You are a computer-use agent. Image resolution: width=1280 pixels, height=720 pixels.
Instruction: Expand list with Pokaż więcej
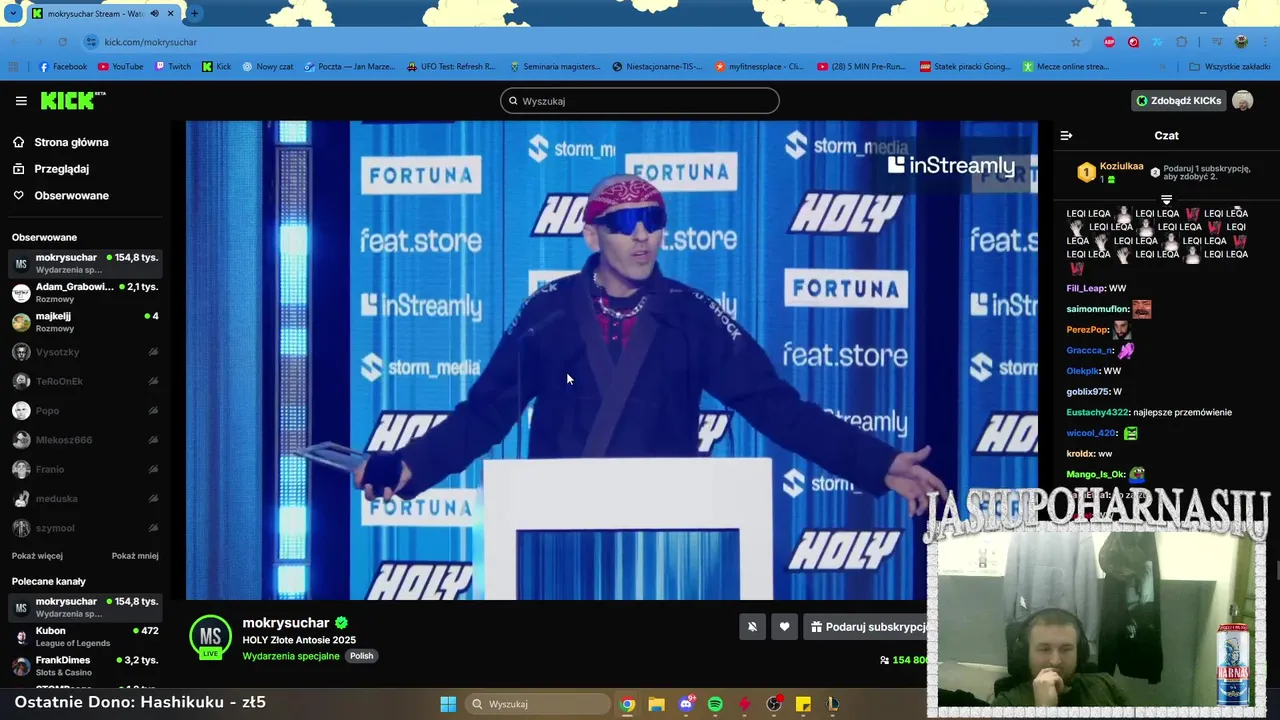37,556
